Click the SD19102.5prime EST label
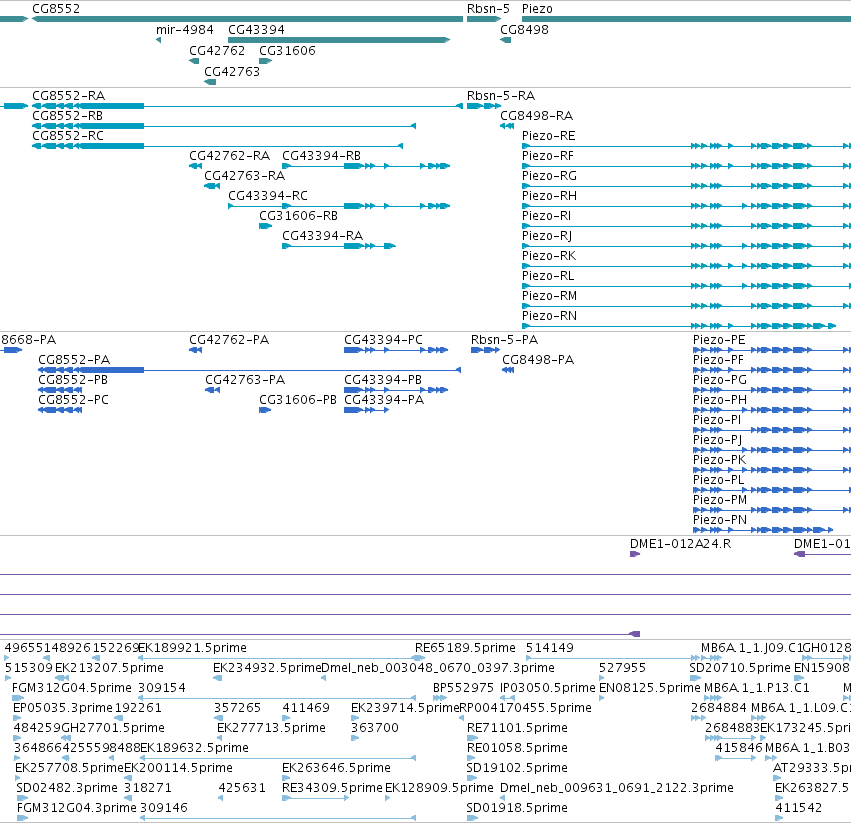This screenshot has height=823, width=851. [x=517, y=768]
